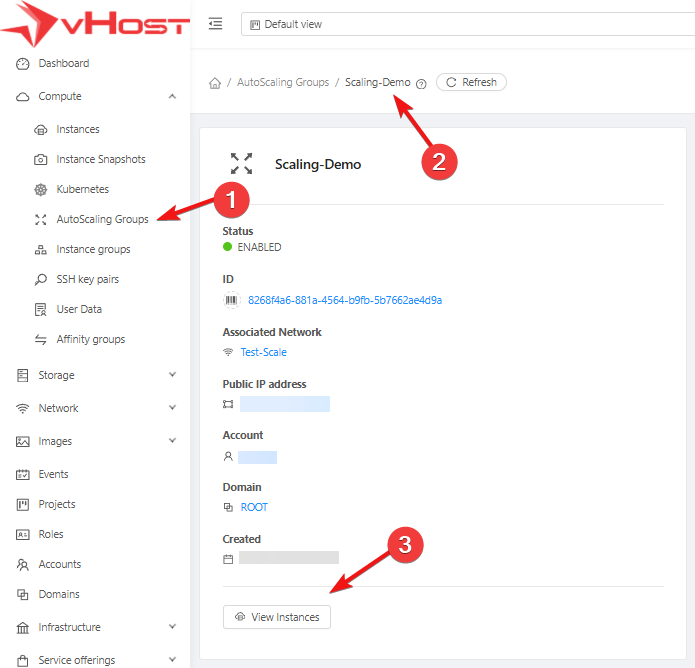Click the Kubernetes wheel icon
The image size is (695, 668).
point(41,190)
